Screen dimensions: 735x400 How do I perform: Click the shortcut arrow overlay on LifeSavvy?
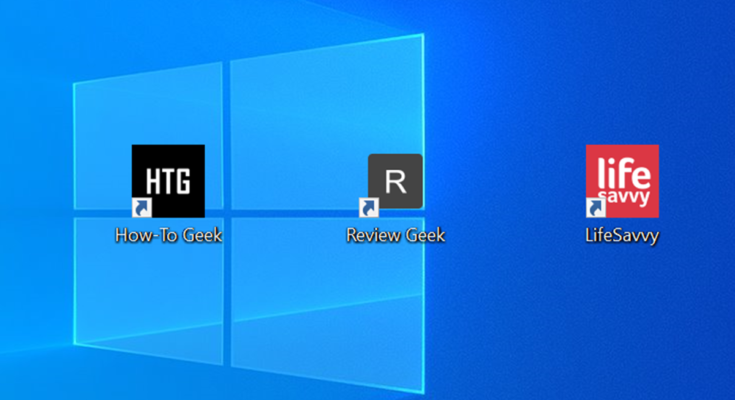coord(596,207)
